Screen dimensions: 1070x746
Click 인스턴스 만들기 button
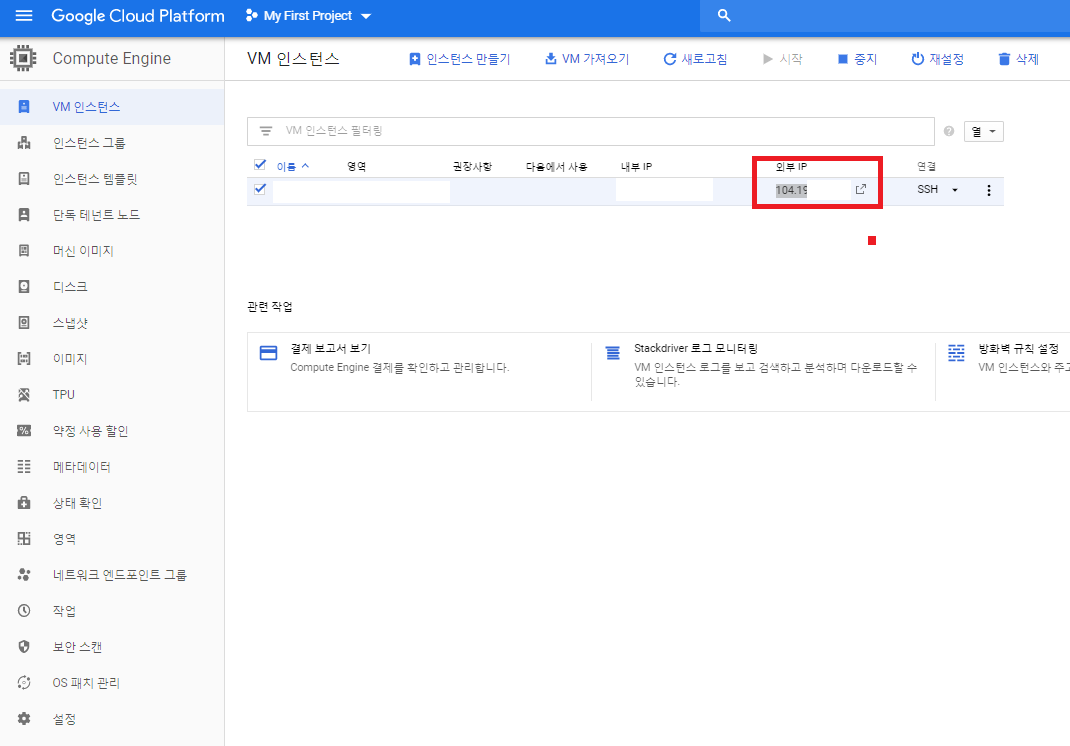tap(459, 59)
